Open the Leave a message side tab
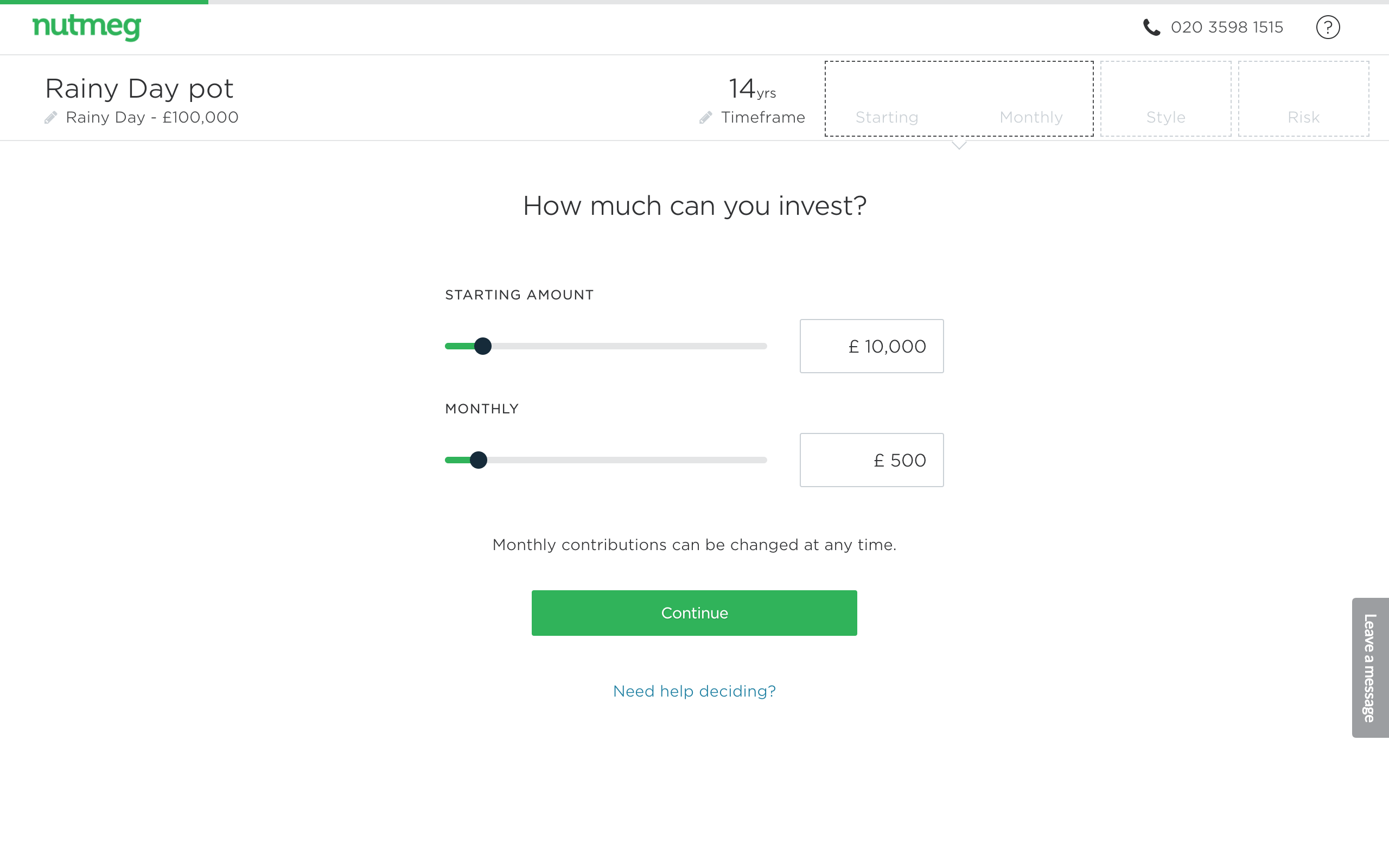Image resolution: width=1389 pixels, height=868 pixels. click(x=1369, y=668)
